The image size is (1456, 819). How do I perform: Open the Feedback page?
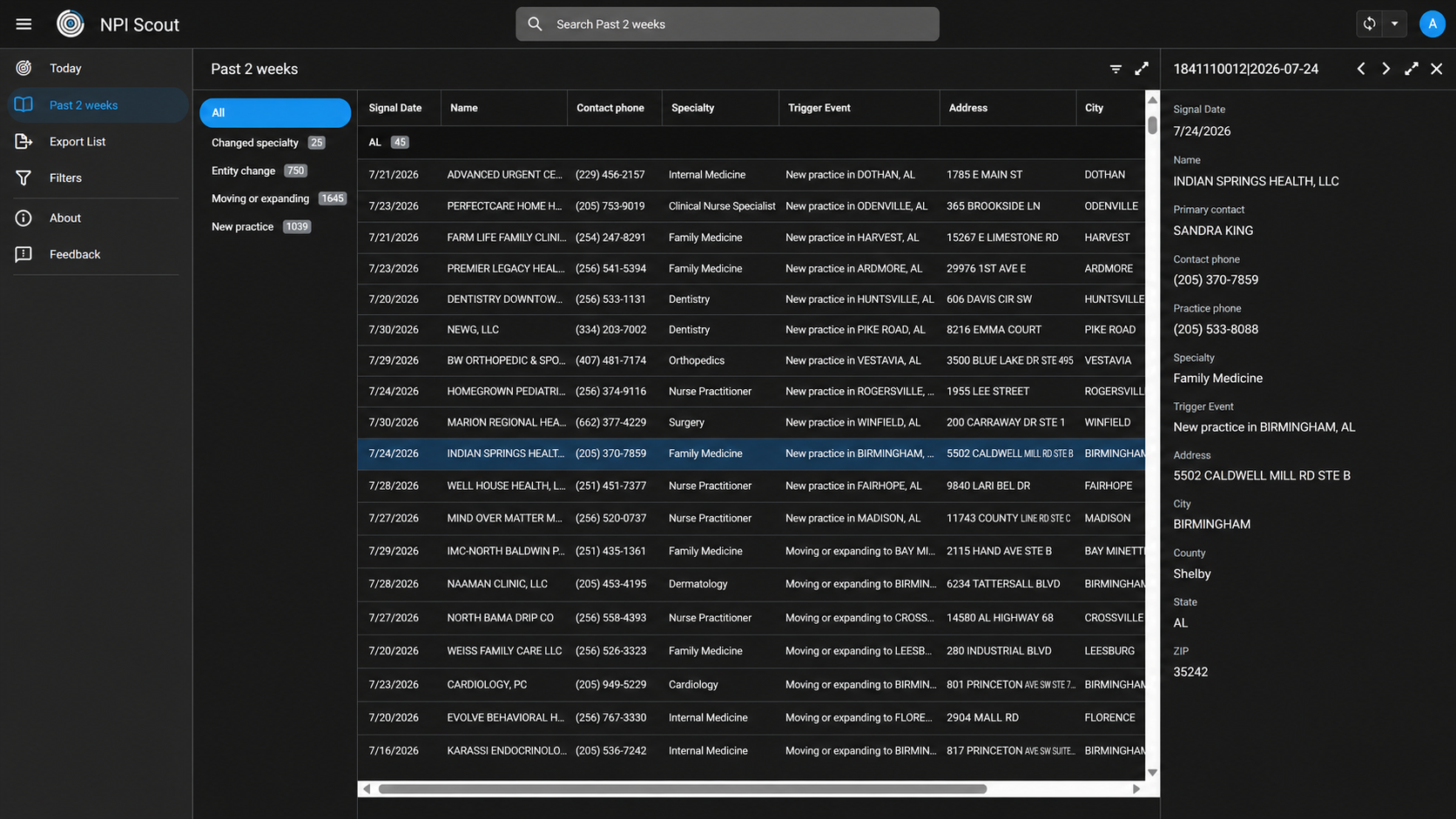[x=97, y=254]
